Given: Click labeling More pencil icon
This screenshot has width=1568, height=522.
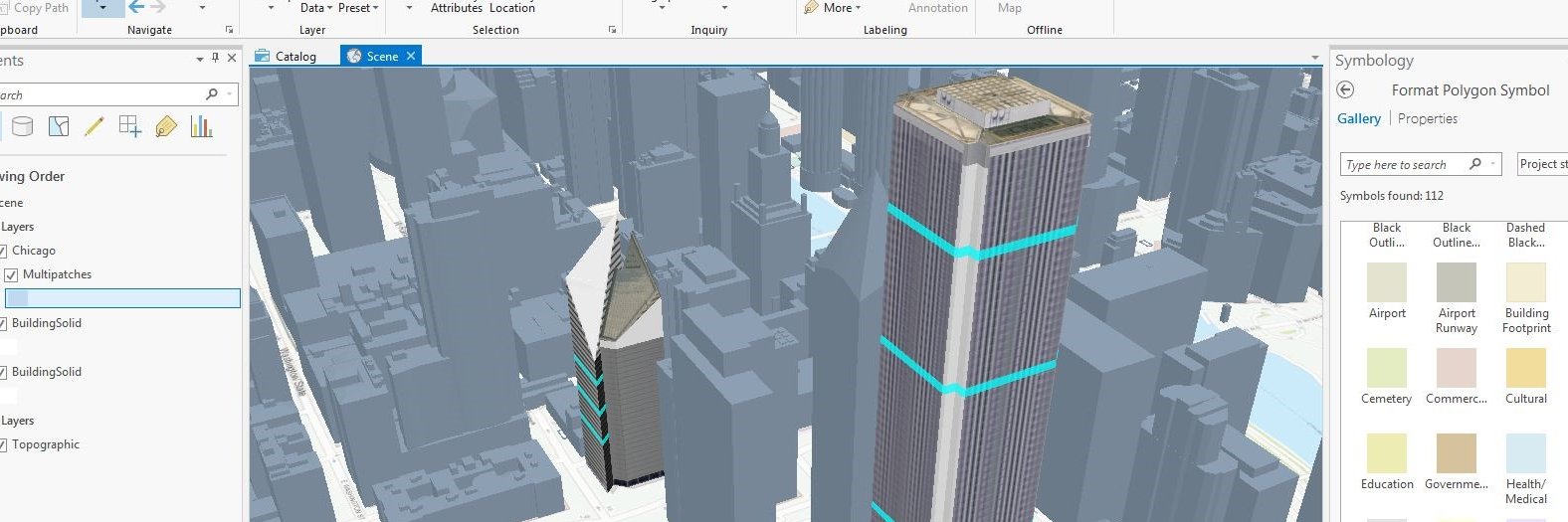Looking at the screenshot, I should 812,7.
